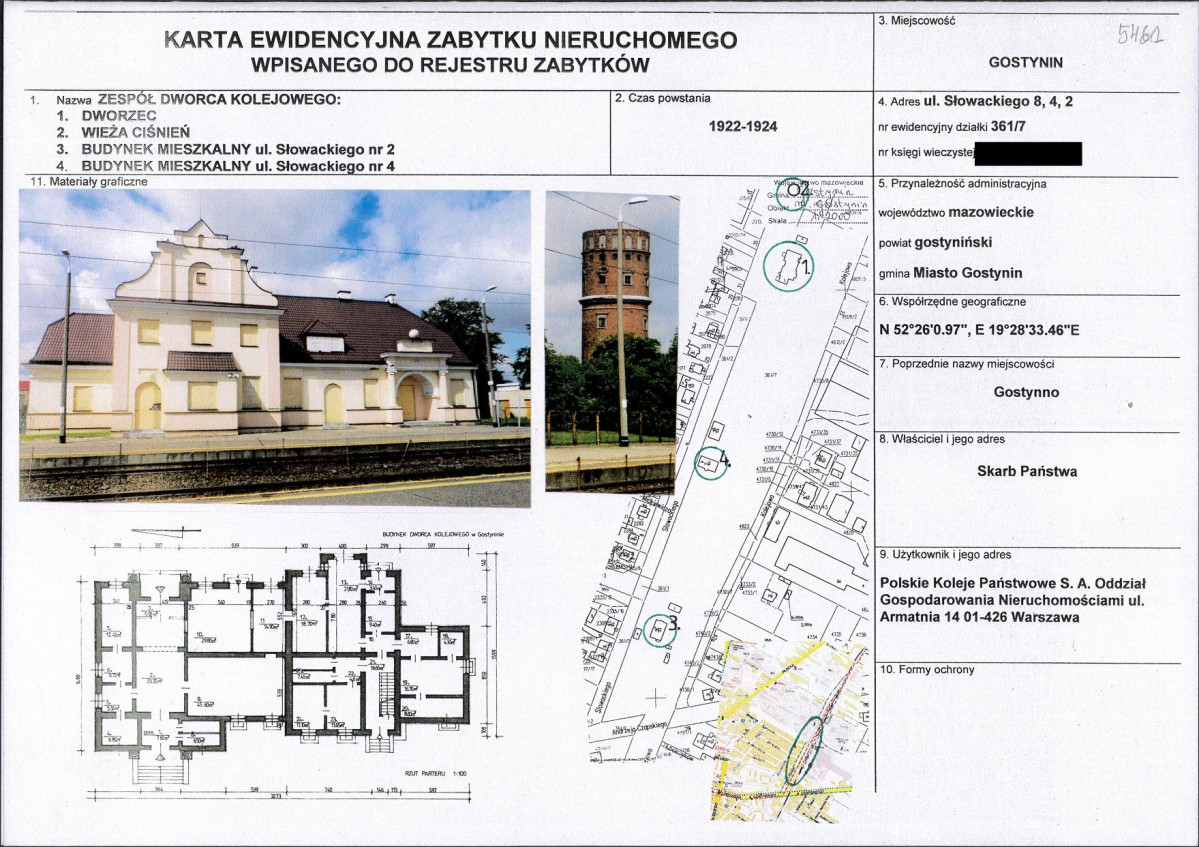
Task: Select the date value '1922-1924'
Action: (x=742, y=126)
